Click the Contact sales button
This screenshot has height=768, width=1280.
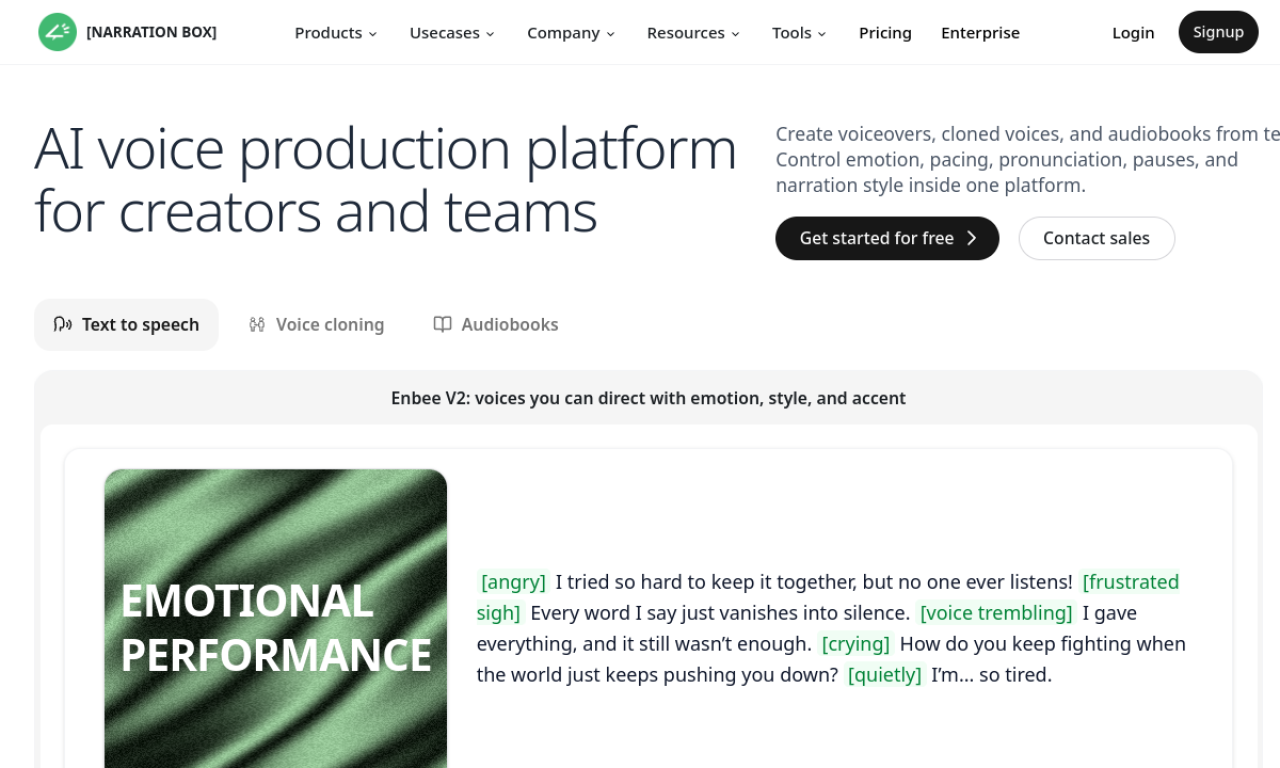[x=1096, y=238]
